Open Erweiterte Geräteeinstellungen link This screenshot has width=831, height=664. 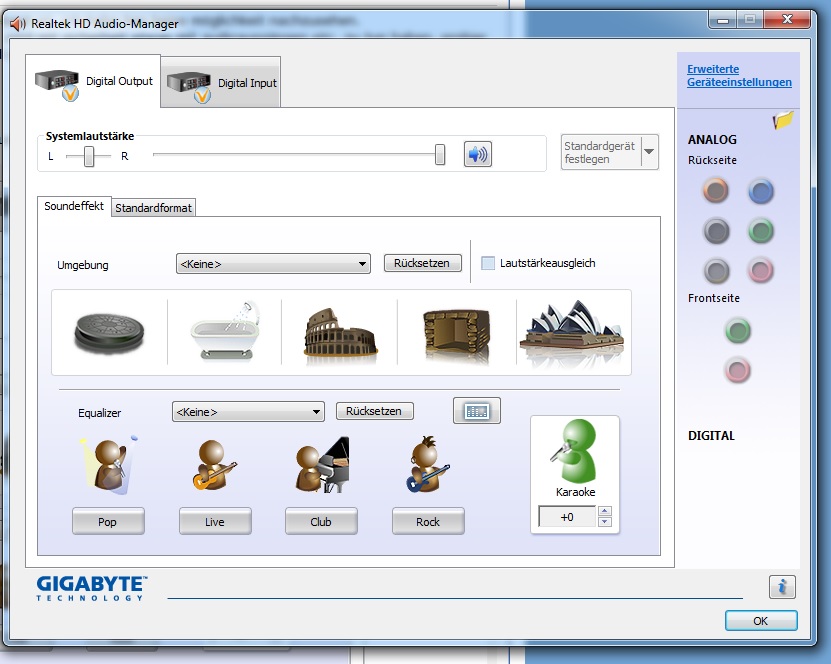739,75
